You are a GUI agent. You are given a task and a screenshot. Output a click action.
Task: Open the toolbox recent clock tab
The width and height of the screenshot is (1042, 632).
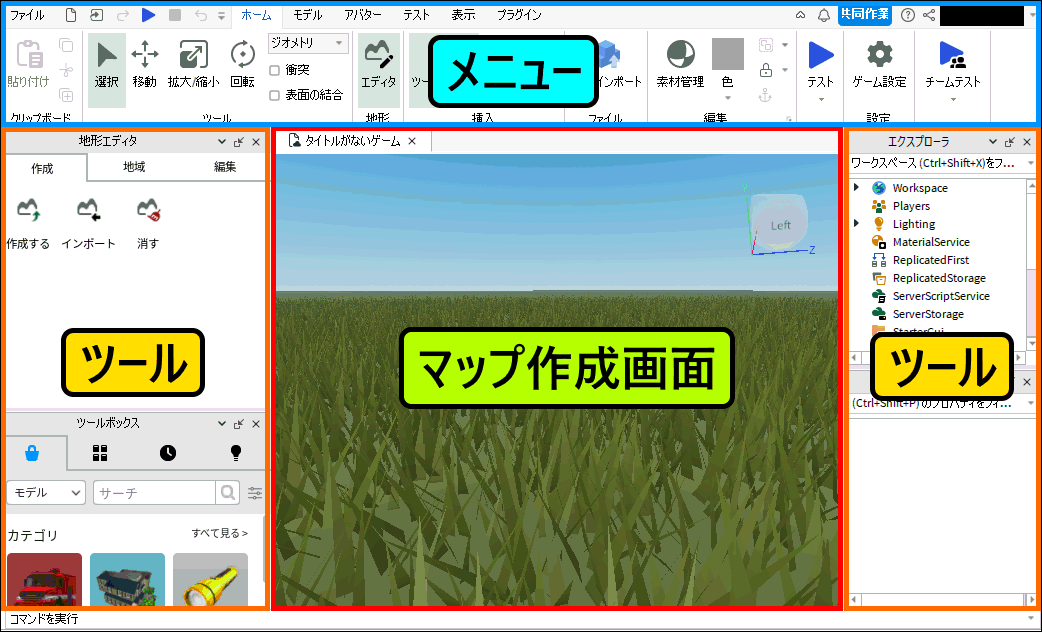coord(168,453)
